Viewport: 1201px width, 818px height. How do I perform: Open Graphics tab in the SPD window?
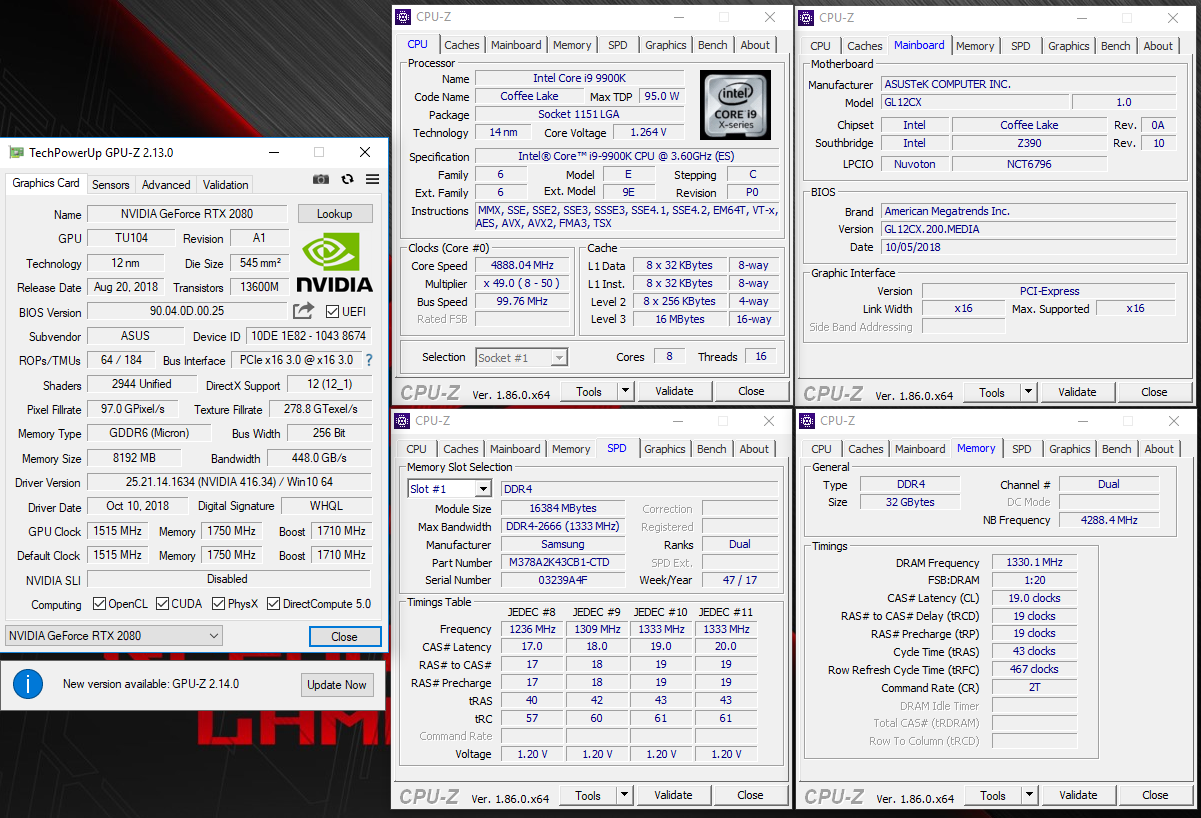665,449
